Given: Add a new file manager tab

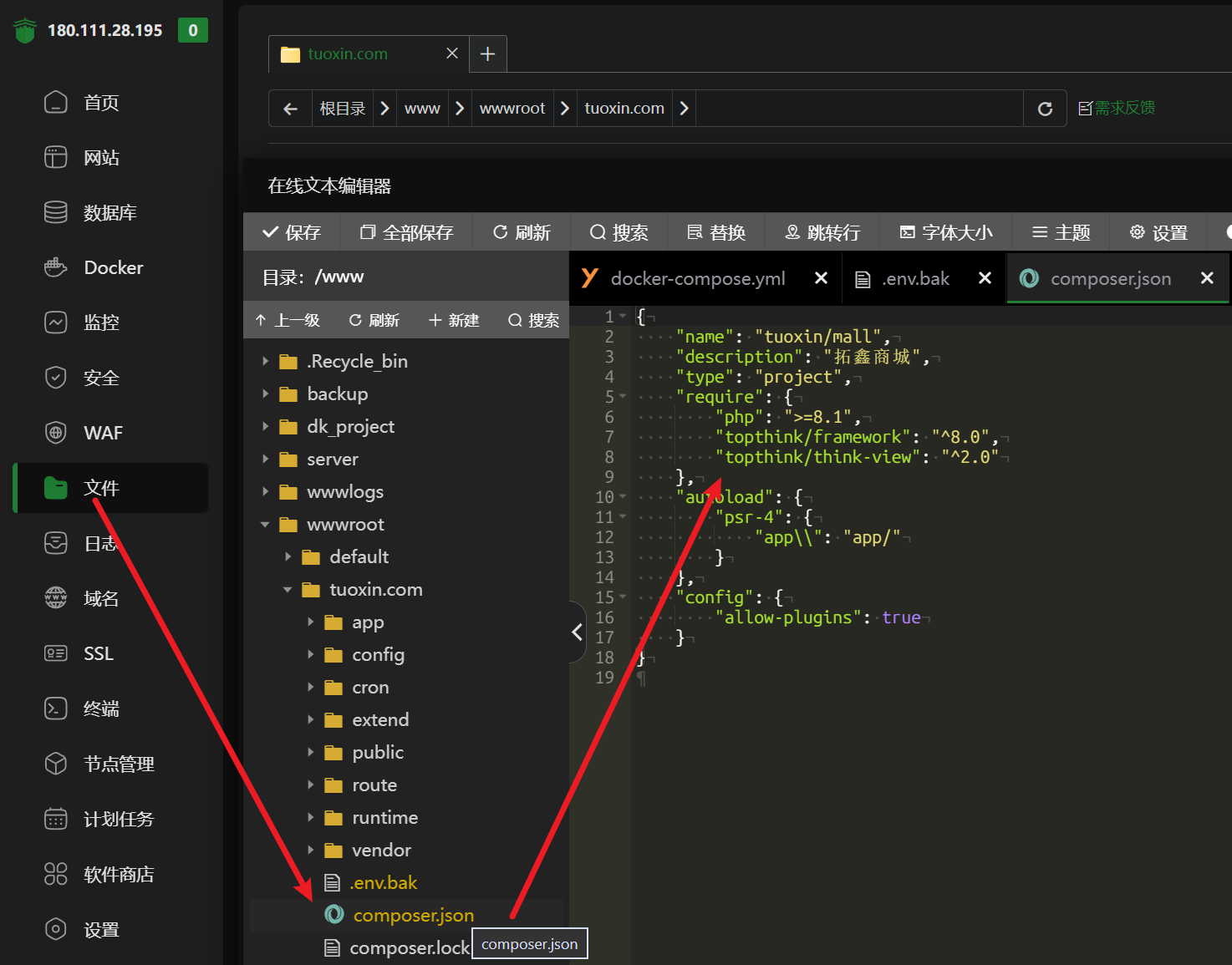Looking at the screenshot, I should point(488,54).
